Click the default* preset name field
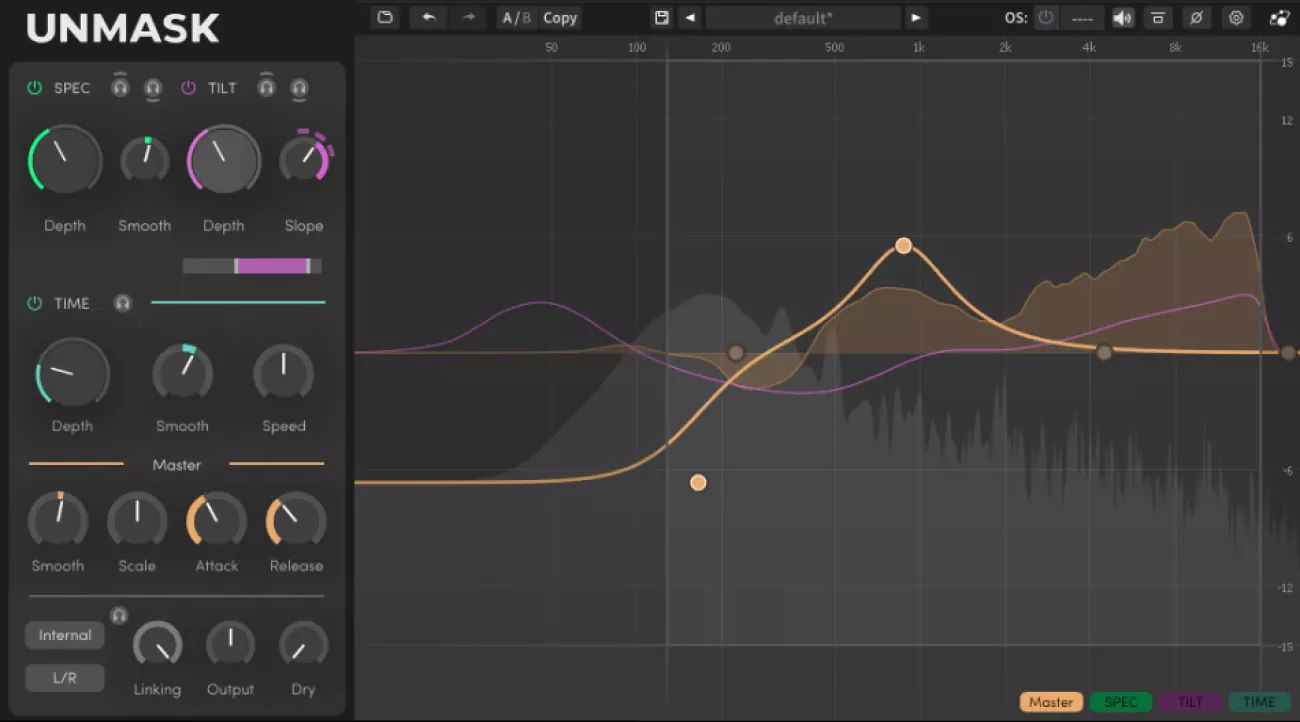 click(802, 17)
